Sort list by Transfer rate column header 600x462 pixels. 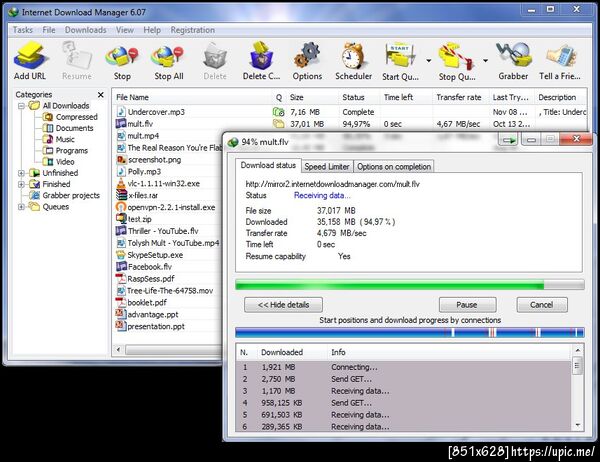(459, 97)
